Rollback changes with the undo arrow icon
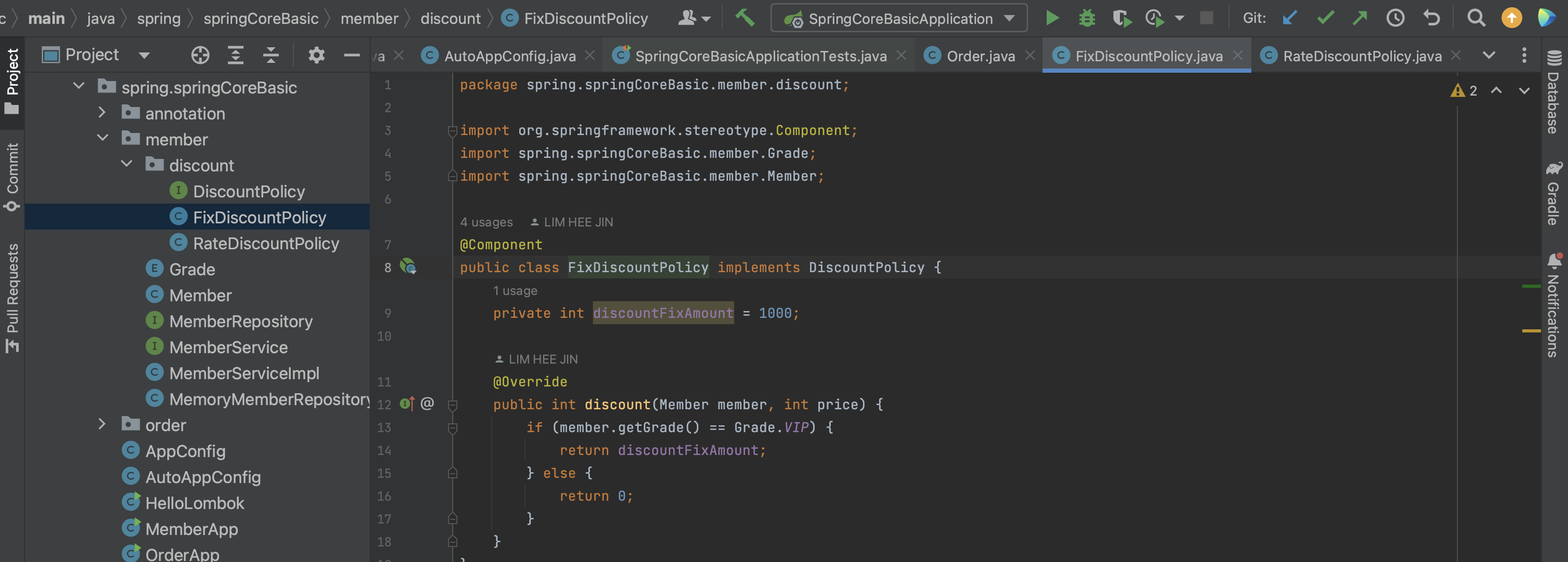The width and height of the screenshot is (1568, 562). 1431,18
